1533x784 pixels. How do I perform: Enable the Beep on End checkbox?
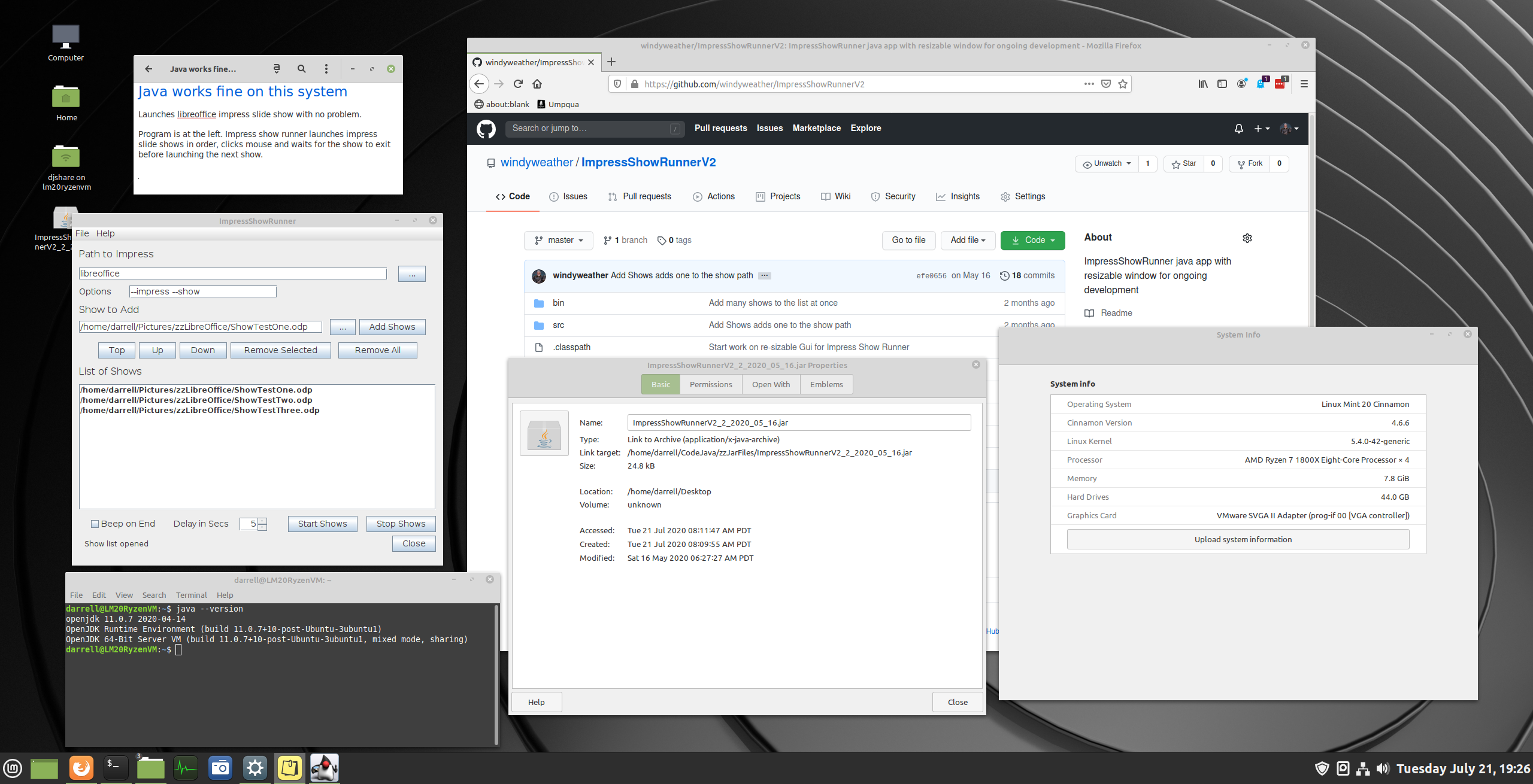coord(95,524)
